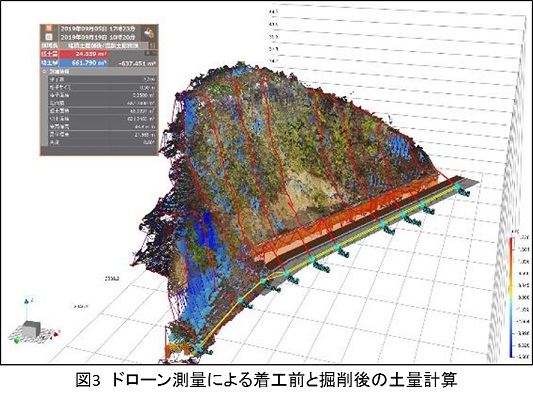Click the white icon beside the 2019年09月19日 date
Viewport: 533px width, 393px height.
tap(49, 37)
